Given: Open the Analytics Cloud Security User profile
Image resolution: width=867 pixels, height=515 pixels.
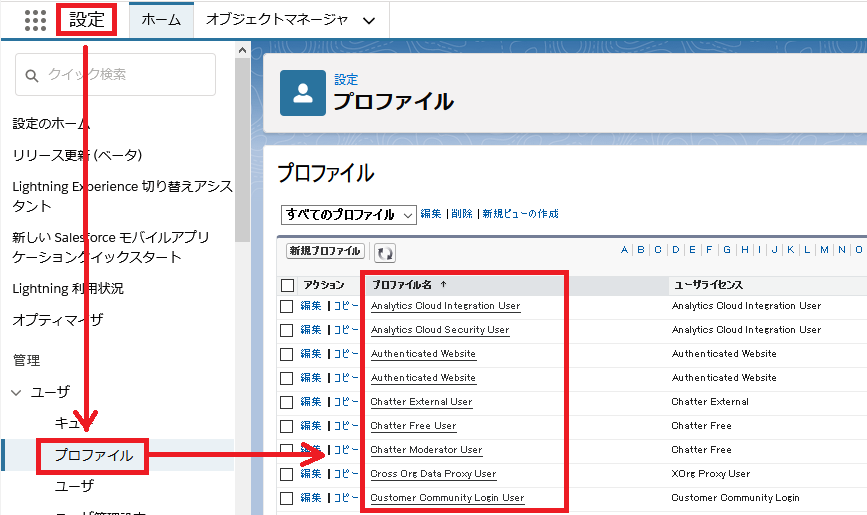Looking at the screenshot, I should [440, 330].
